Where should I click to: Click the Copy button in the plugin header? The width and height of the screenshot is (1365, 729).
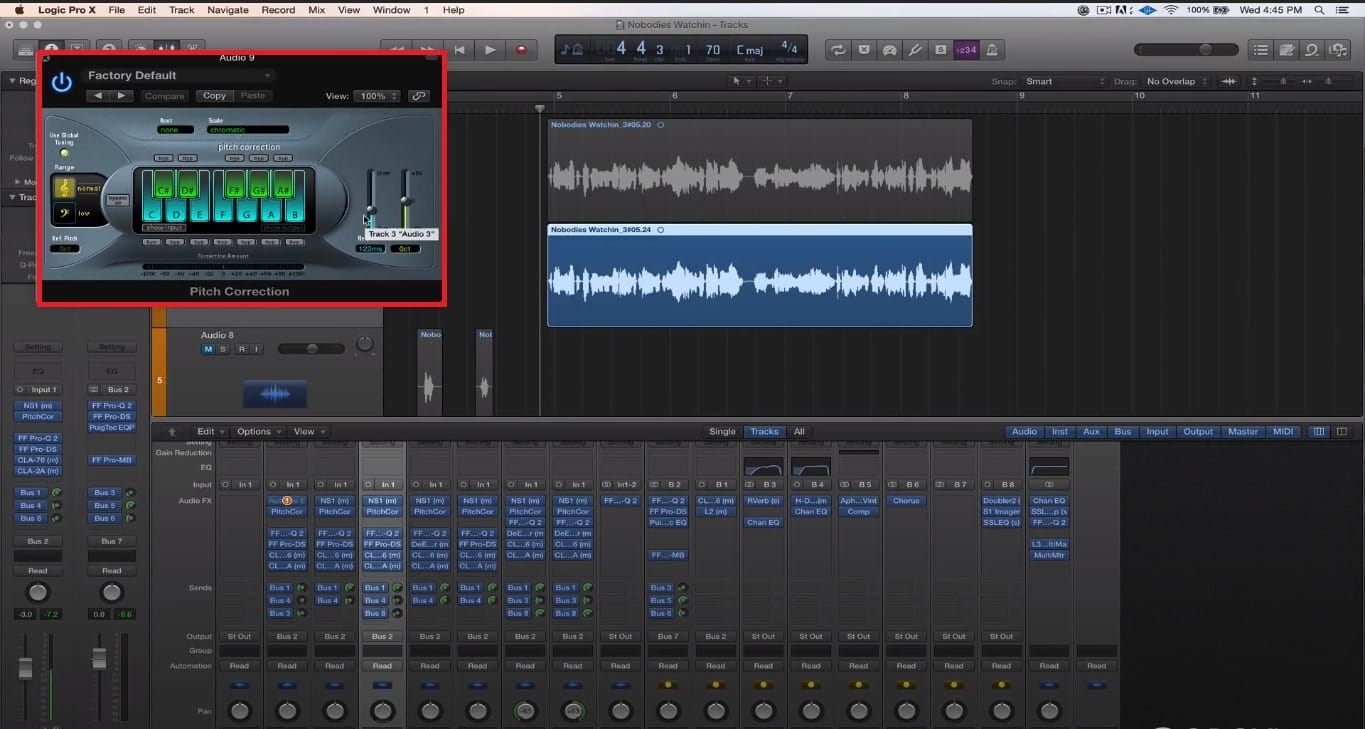click(x=213, y=95)
